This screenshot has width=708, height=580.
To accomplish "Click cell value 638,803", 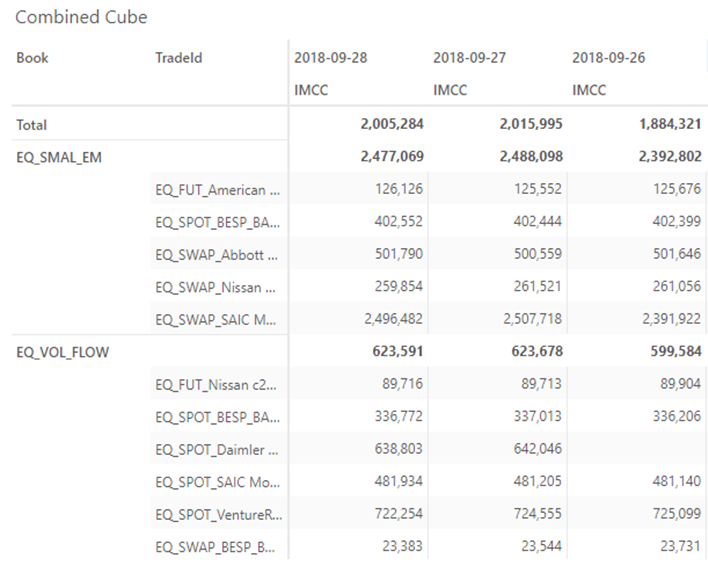I will point(399,449).
